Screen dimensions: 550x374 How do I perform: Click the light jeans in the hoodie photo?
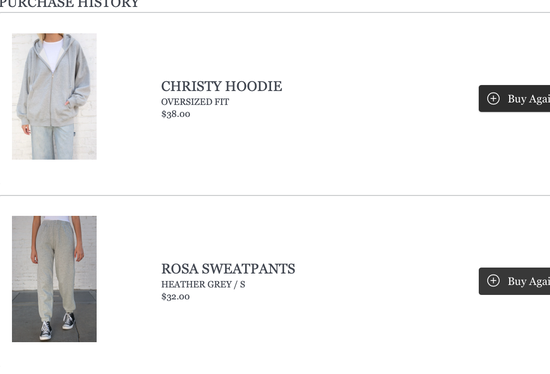tap(53, 142)
